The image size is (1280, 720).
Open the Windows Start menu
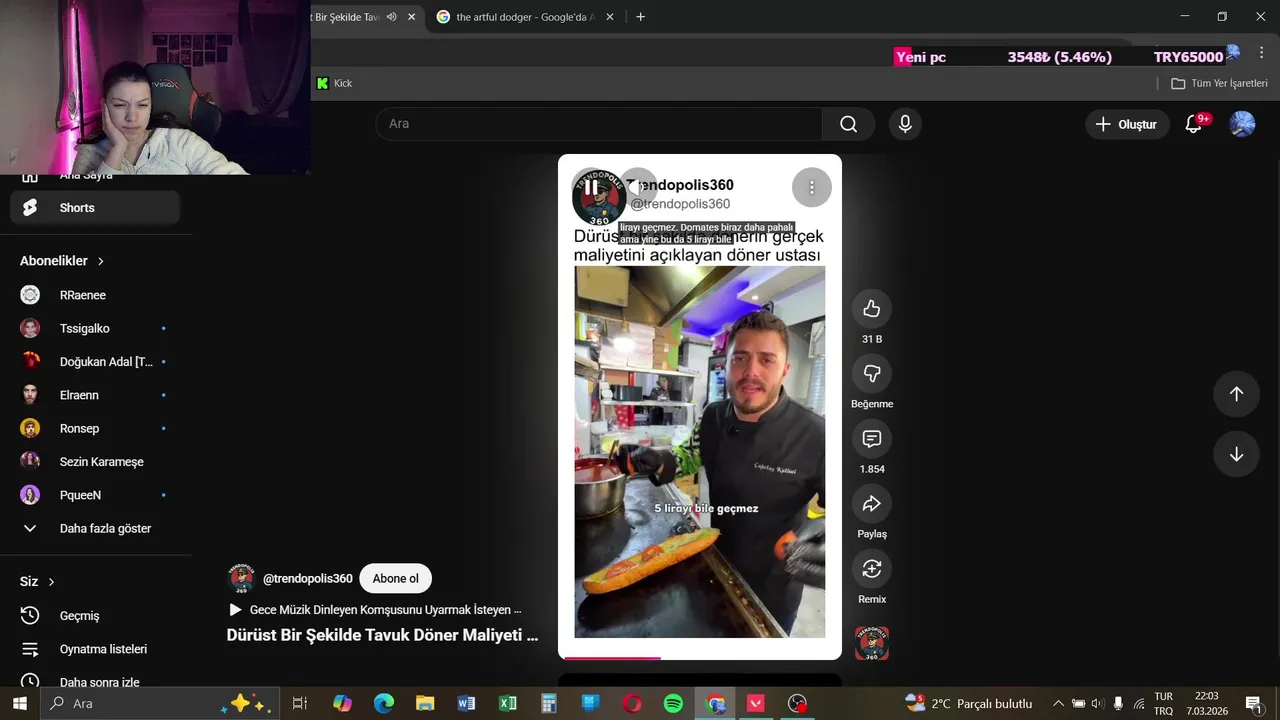(x=20, y=704)
